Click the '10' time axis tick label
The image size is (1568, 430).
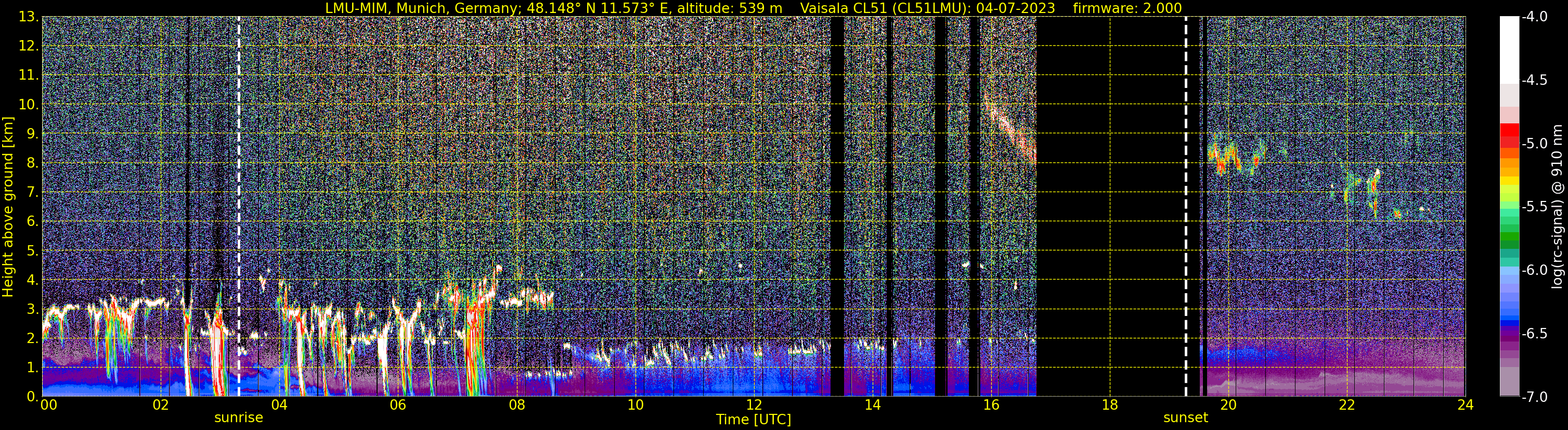pos(635,405)
